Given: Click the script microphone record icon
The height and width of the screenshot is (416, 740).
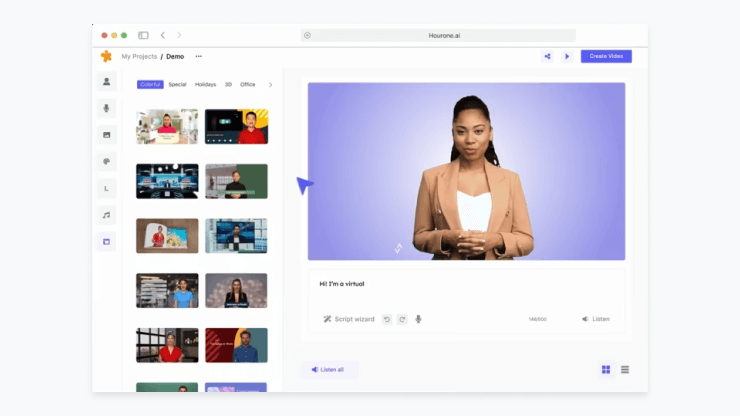Looking at the screenshot, I should point(418,320).
